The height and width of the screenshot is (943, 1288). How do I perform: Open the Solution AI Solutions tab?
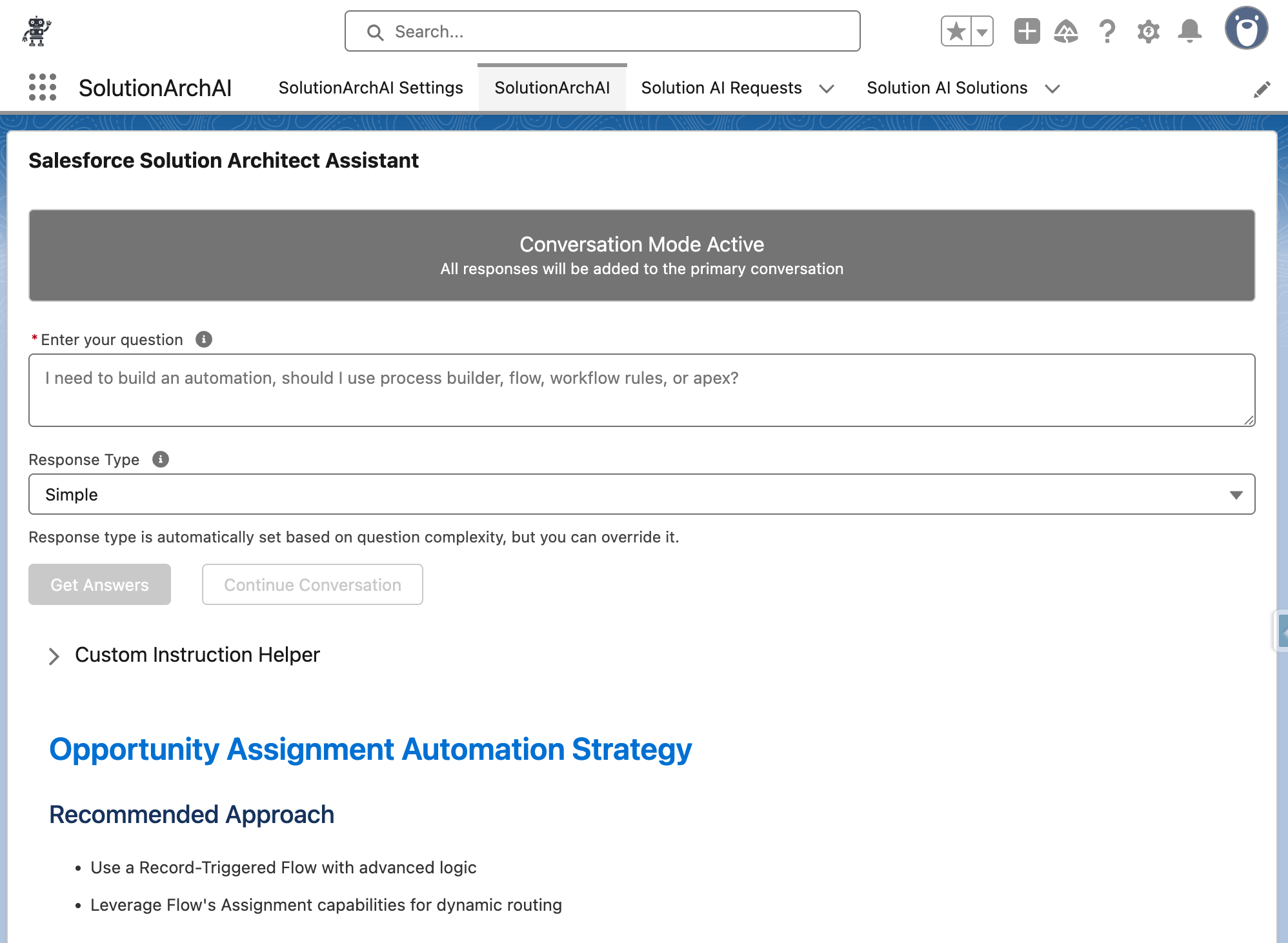point(947,88)
